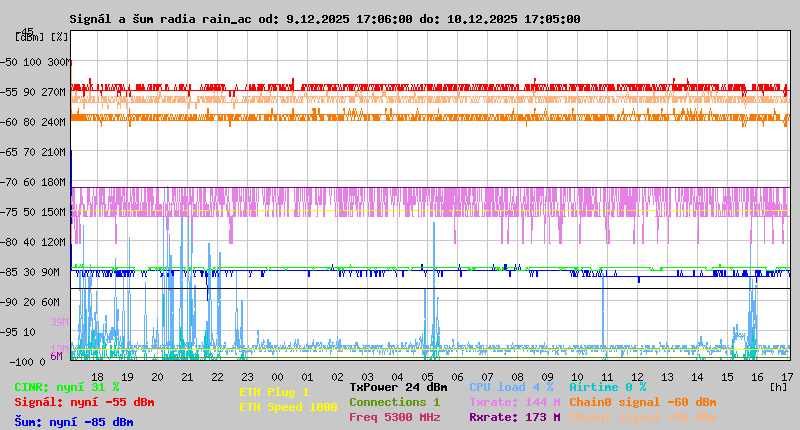This screenshot has width=800, height=430.
Task: Click the [h] unit label on time axis
Action: tap(778, 386)
